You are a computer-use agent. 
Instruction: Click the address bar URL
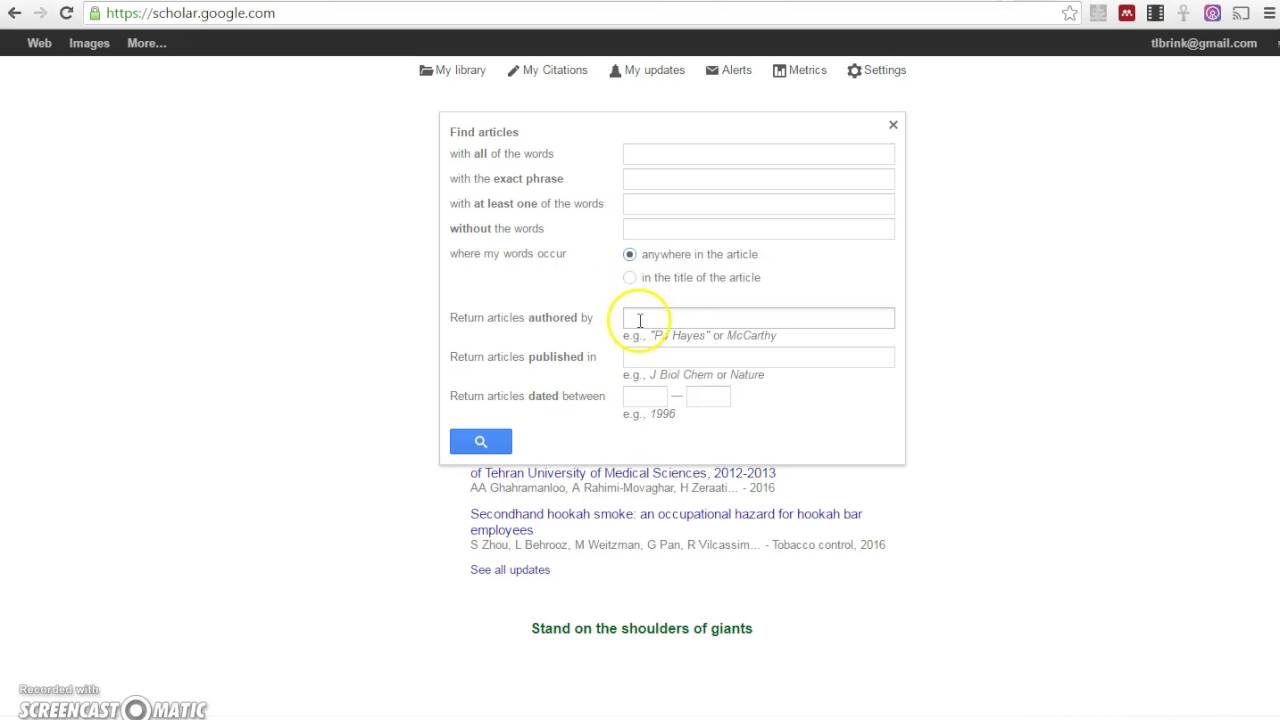[190, 13]
